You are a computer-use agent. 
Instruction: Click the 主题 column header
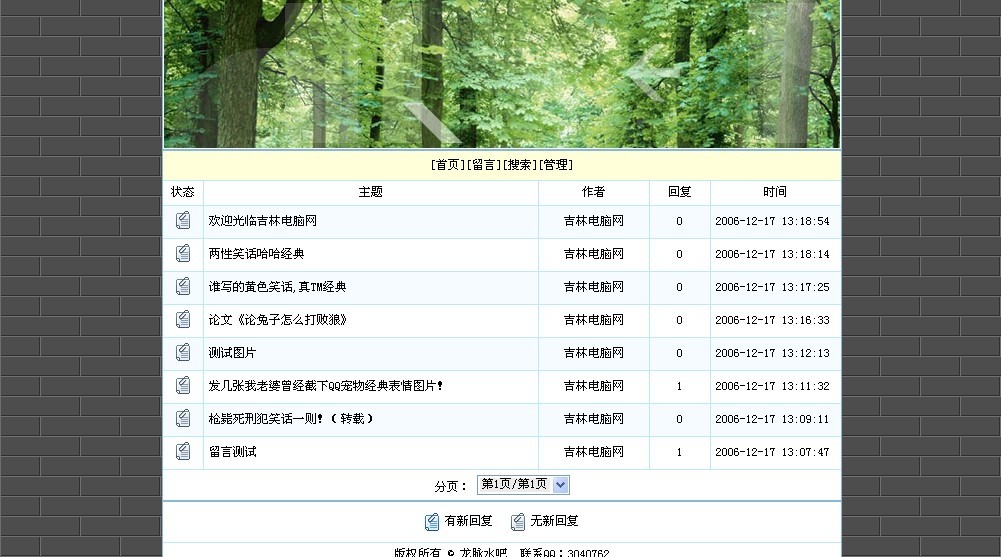(x=370, y=192)
